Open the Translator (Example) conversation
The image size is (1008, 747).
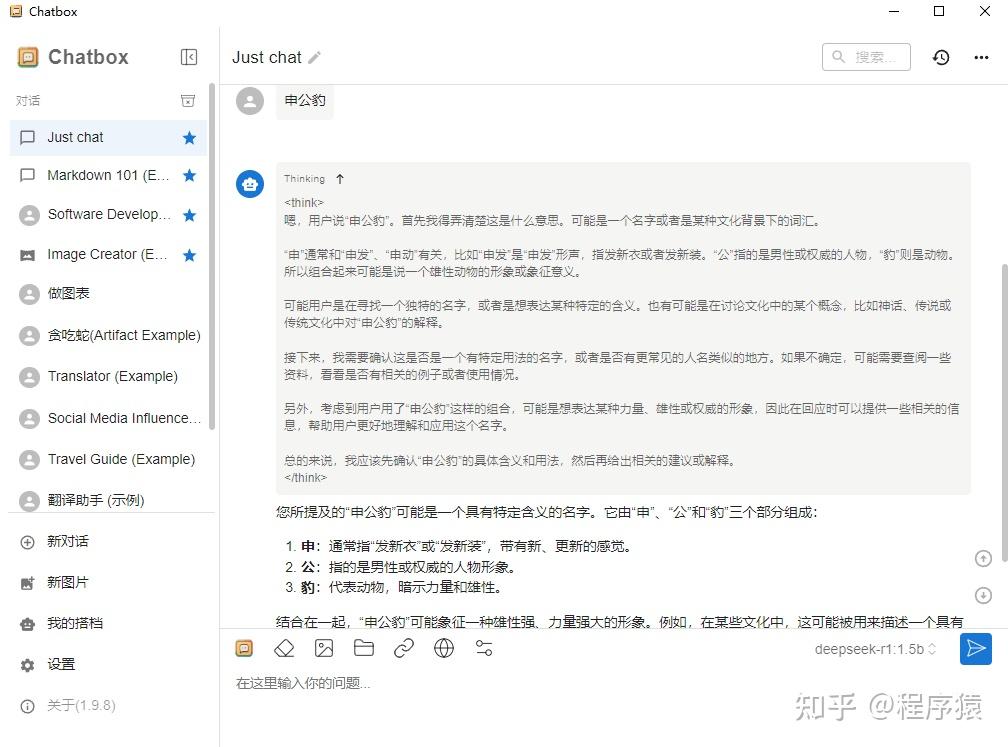[108, 377]
